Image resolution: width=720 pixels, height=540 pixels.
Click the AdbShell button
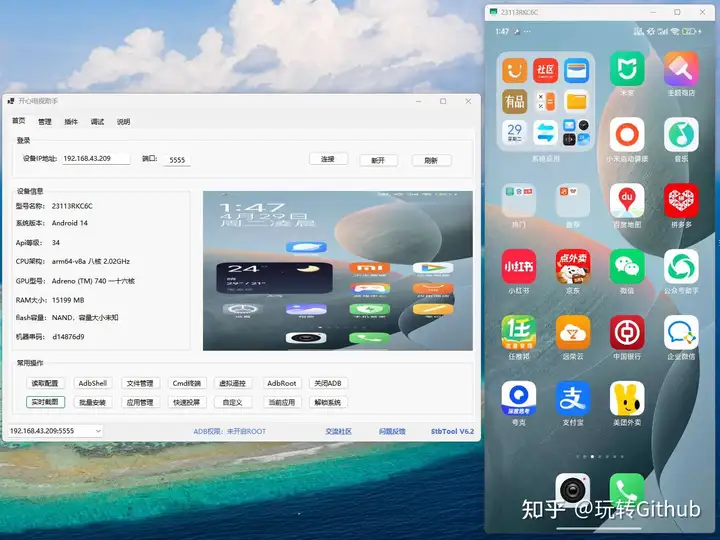[93, 383]
